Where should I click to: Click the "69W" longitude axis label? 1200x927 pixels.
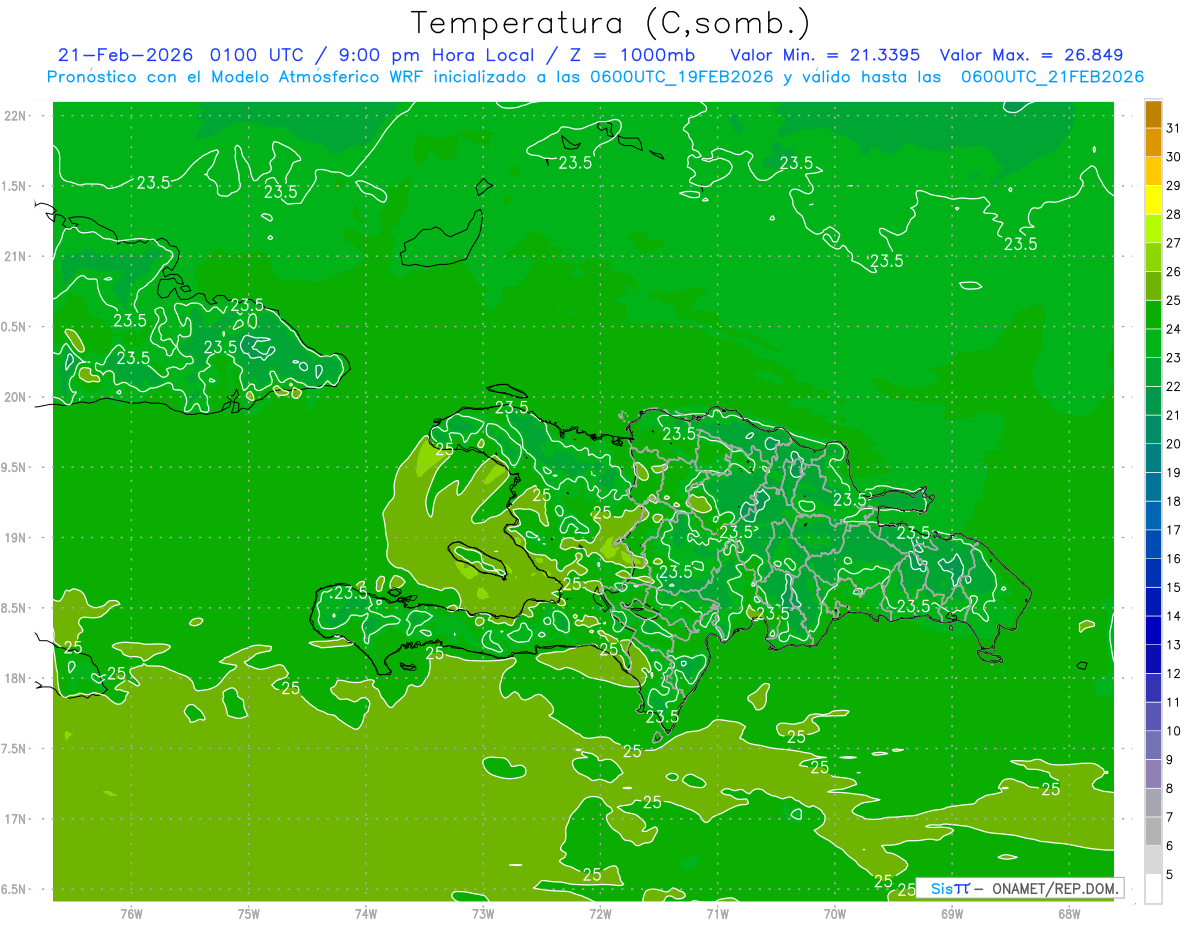pyautogui.click(x=952, y=913)
